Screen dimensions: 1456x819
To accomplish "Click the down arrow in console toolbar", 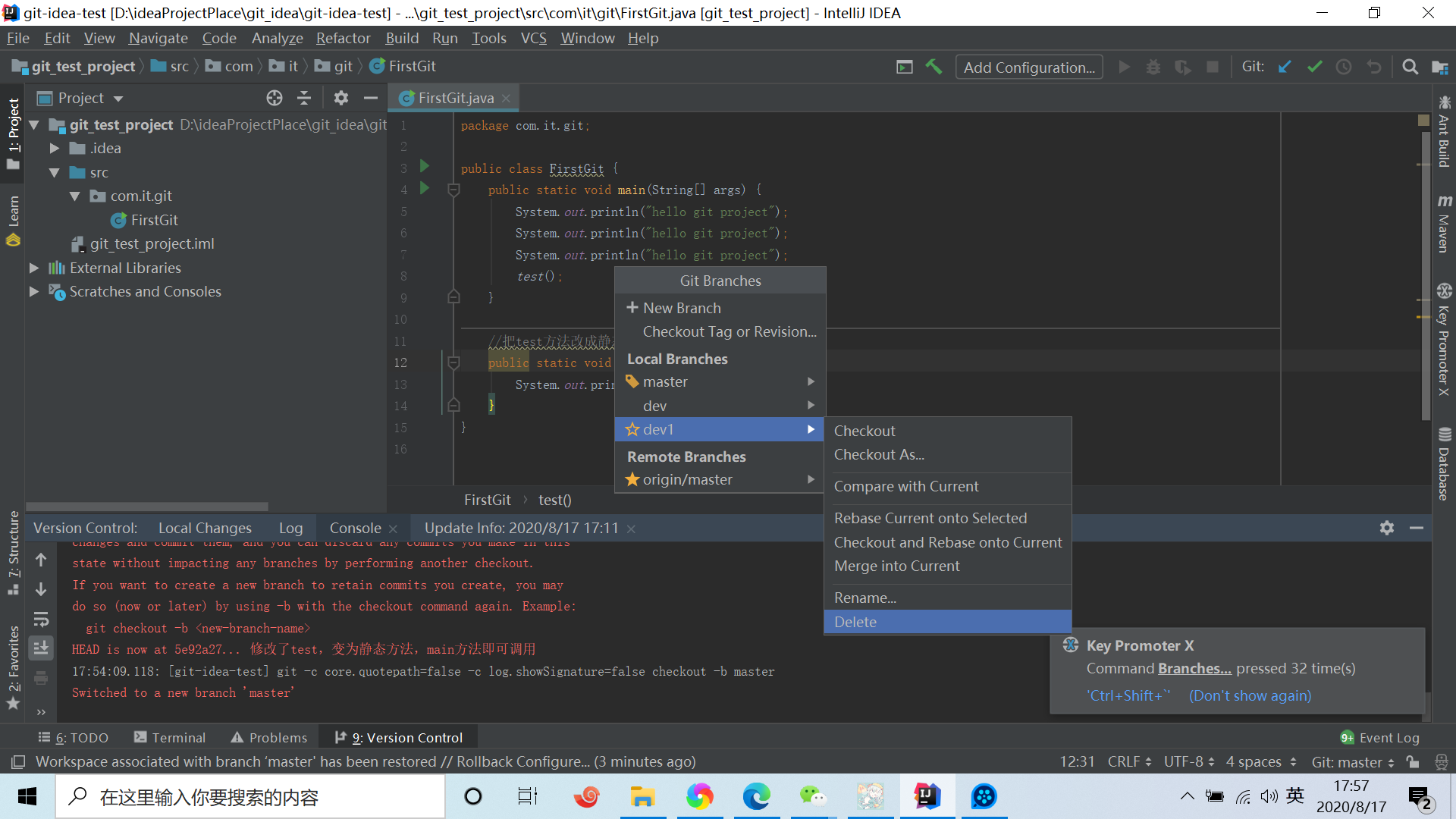I will tap(41, 589).
